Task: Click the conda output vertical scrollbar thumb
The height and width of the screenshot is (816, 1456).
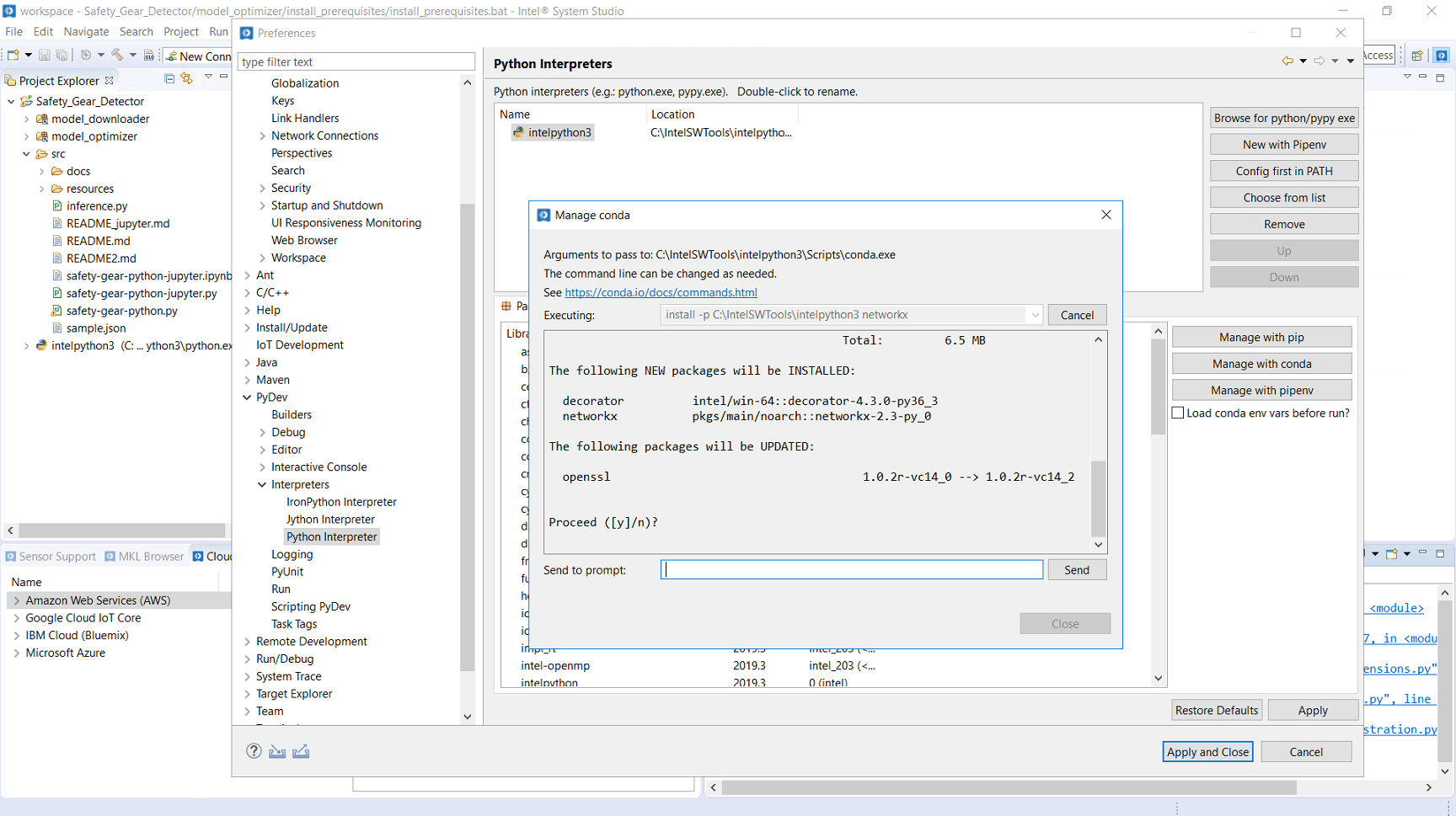Action: [1098, 499]
